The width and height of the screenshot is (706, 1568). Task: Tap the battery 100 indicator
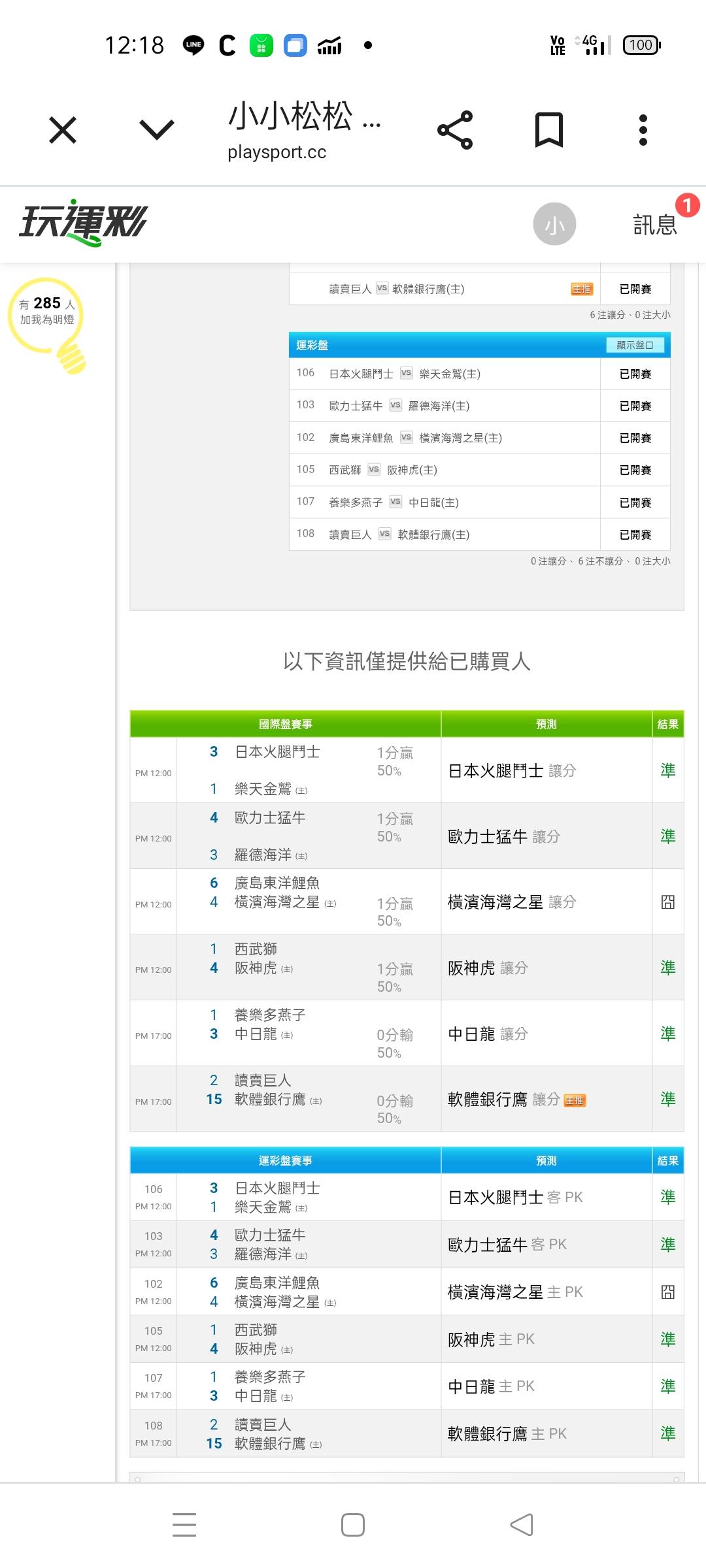point(642,45)
